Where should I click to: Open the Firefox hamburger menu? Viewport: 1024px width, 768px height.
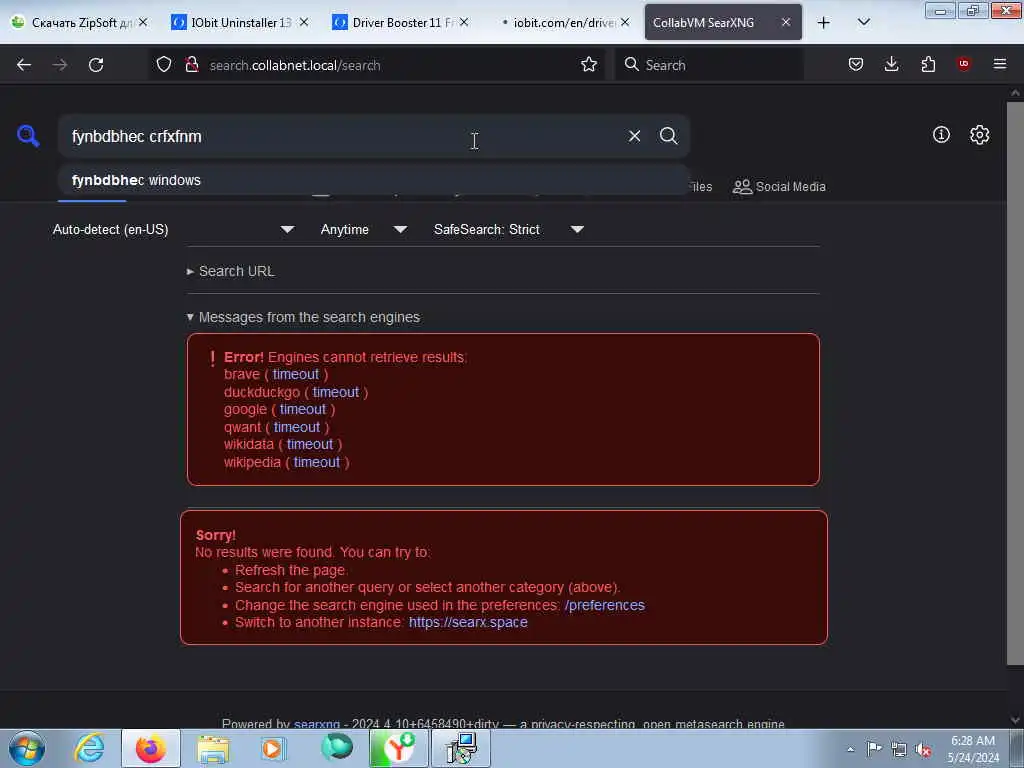pyautogui.click(x=1000, y=64)
